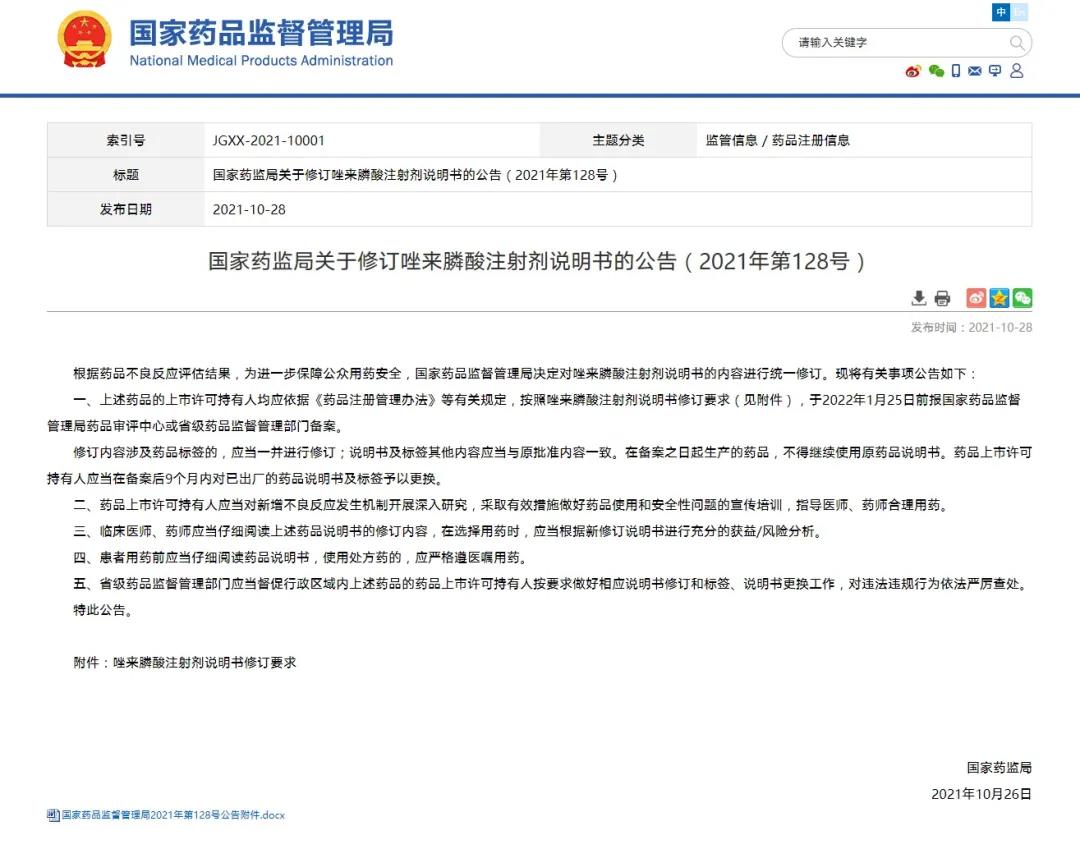Open the 128号公告附件.docx attachment link
The height and width of the screenshot is (849, 1080).
click(172, 815)
